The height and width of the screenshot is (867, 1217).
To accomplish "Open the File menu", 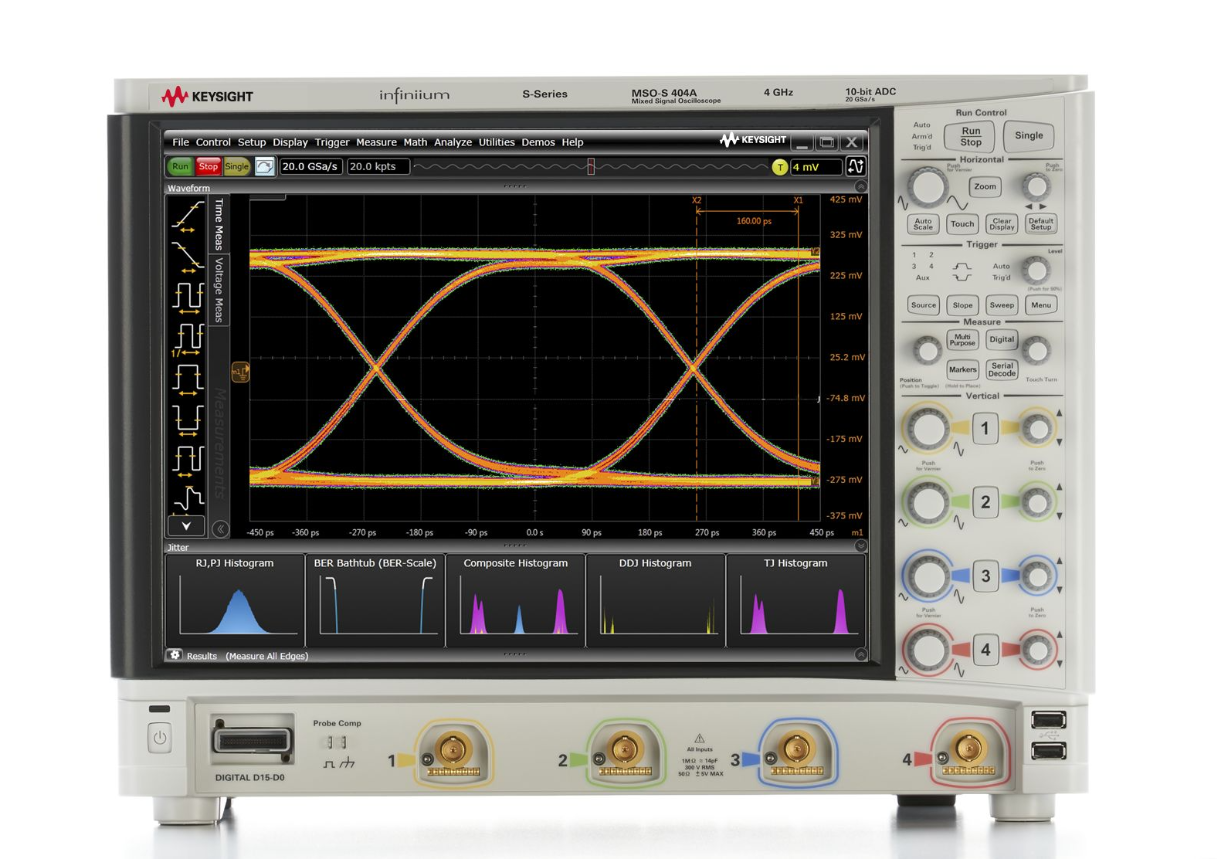I will (x=180, y=142).
